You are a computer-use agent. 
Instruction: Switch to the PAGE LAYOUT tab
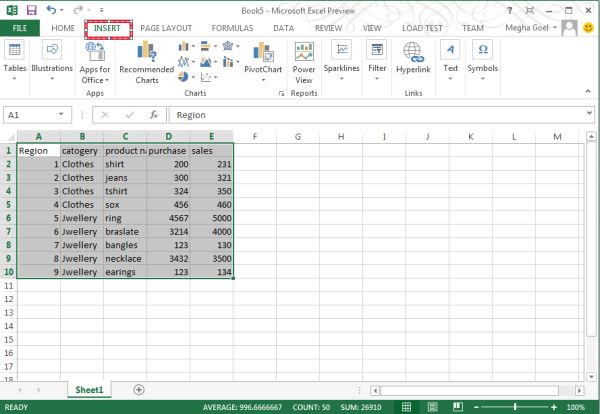tap(166, 28)
